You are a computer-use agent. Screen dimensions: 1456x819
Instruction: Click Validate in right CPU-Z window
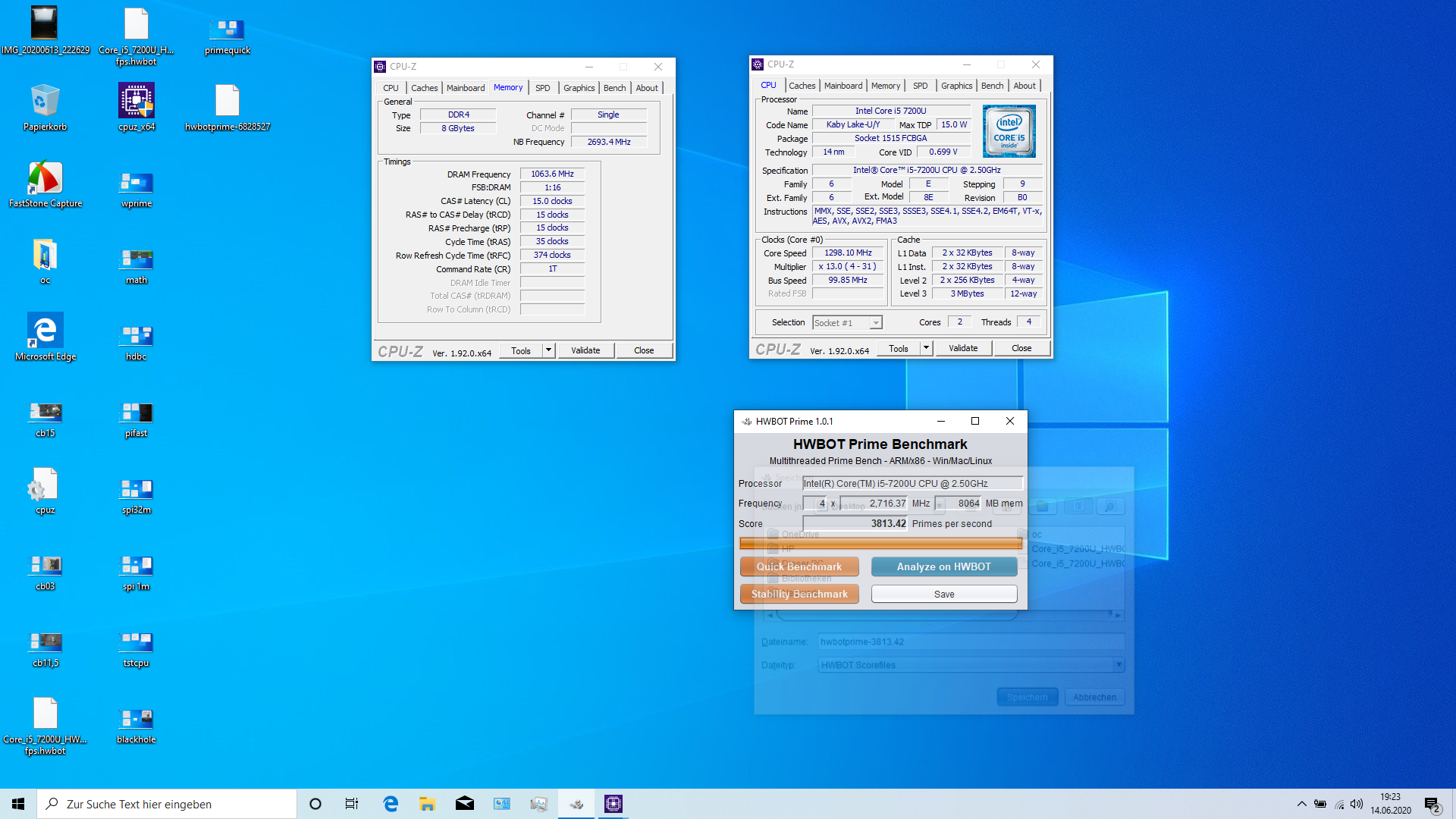(x=963, y=348)
